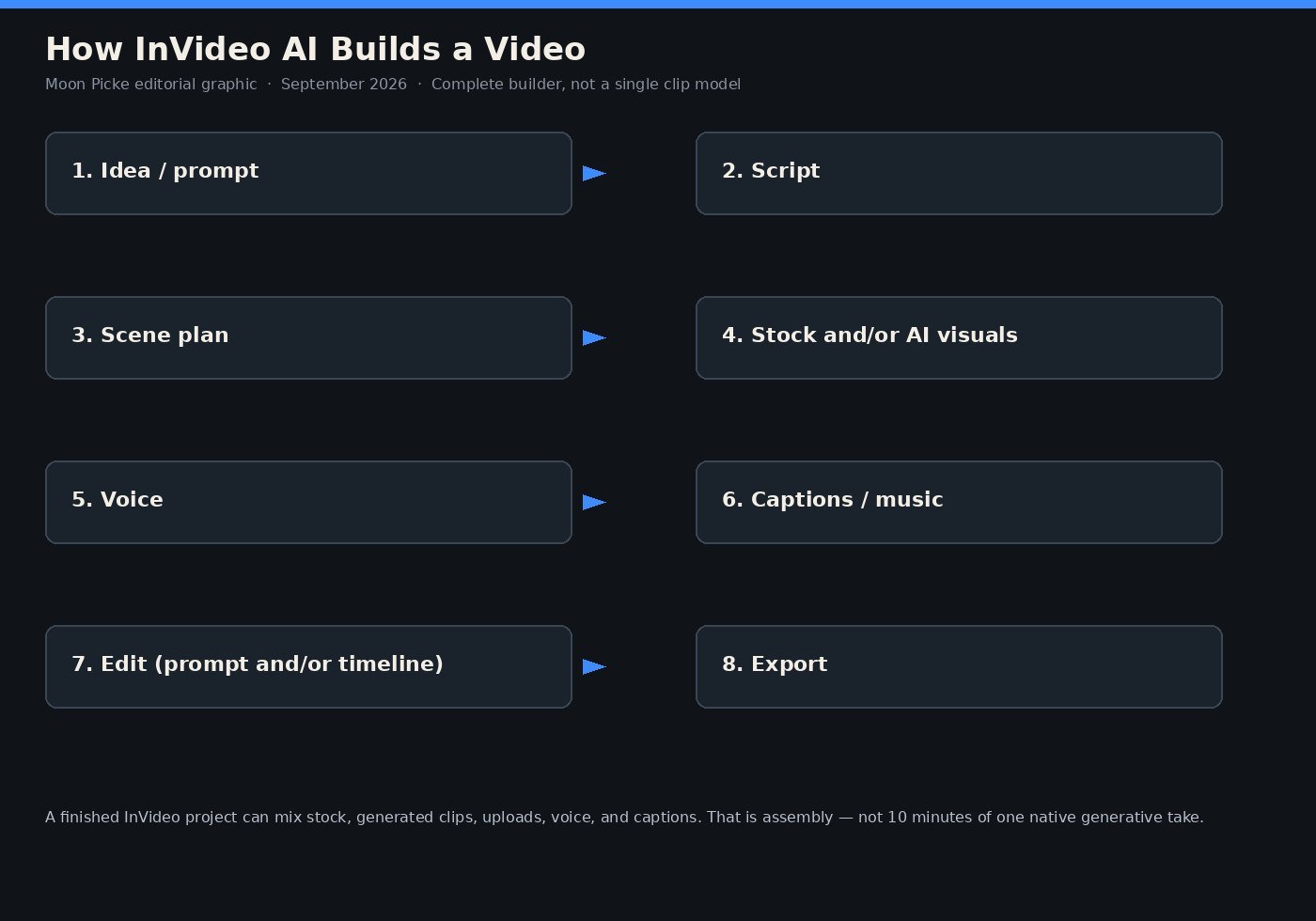Click the "3. Scene plan" step box
Screen dimensions: 1316x921
coord(308,337)
